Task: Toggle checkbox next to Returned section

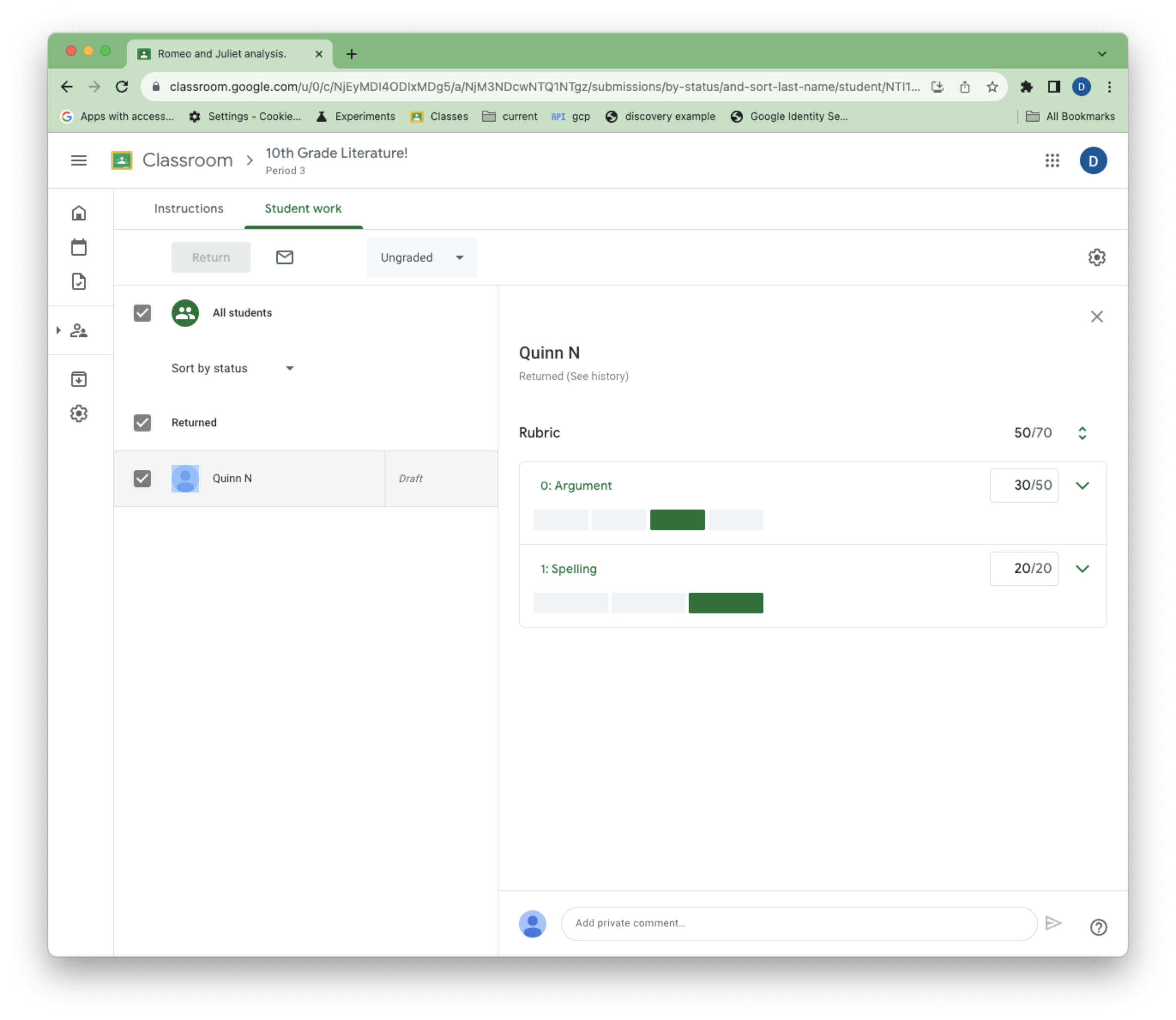Action: point(142,422)
